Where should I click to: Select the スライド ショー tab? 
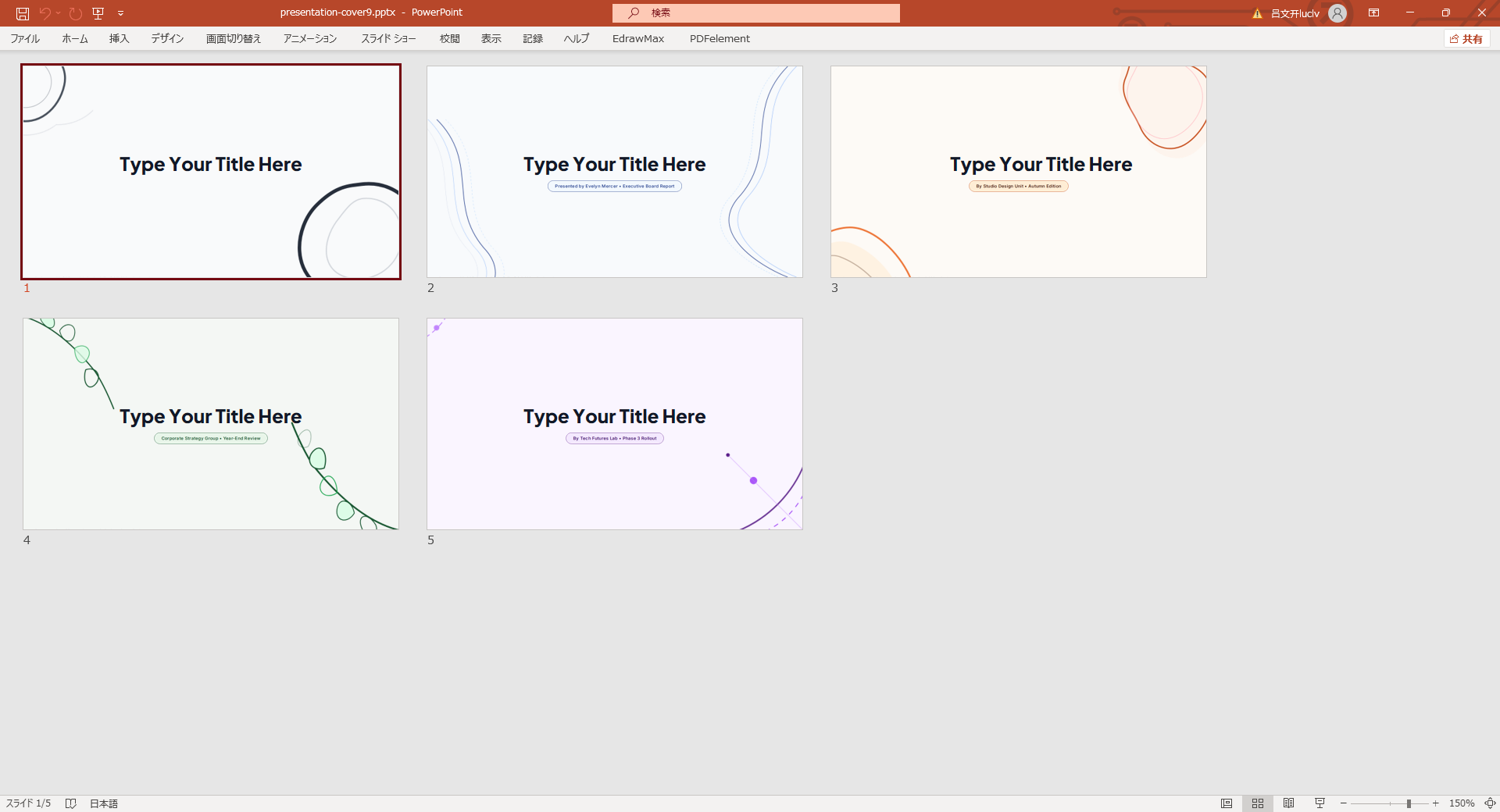(388, 38)
